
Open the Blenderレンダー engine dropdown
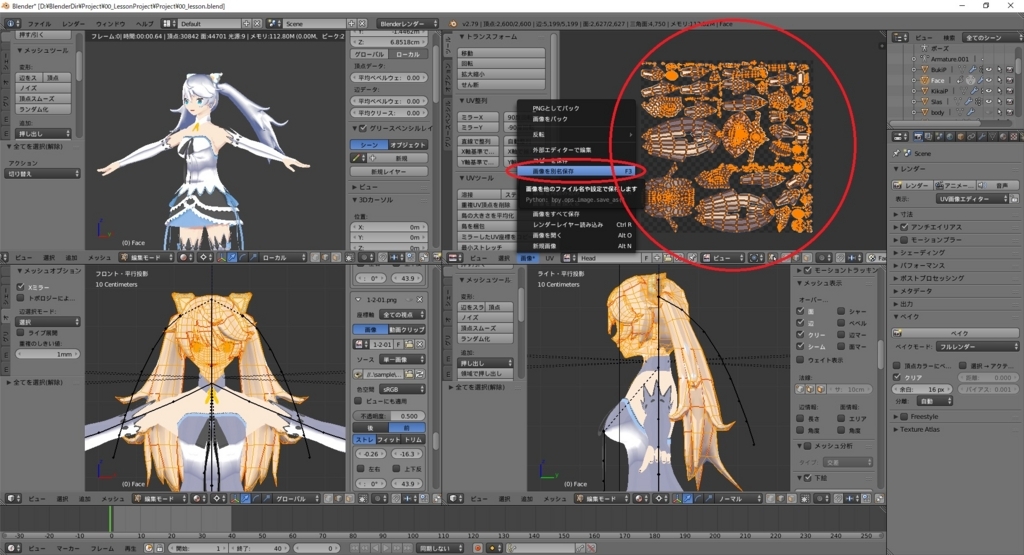click(x=408, y=24)
